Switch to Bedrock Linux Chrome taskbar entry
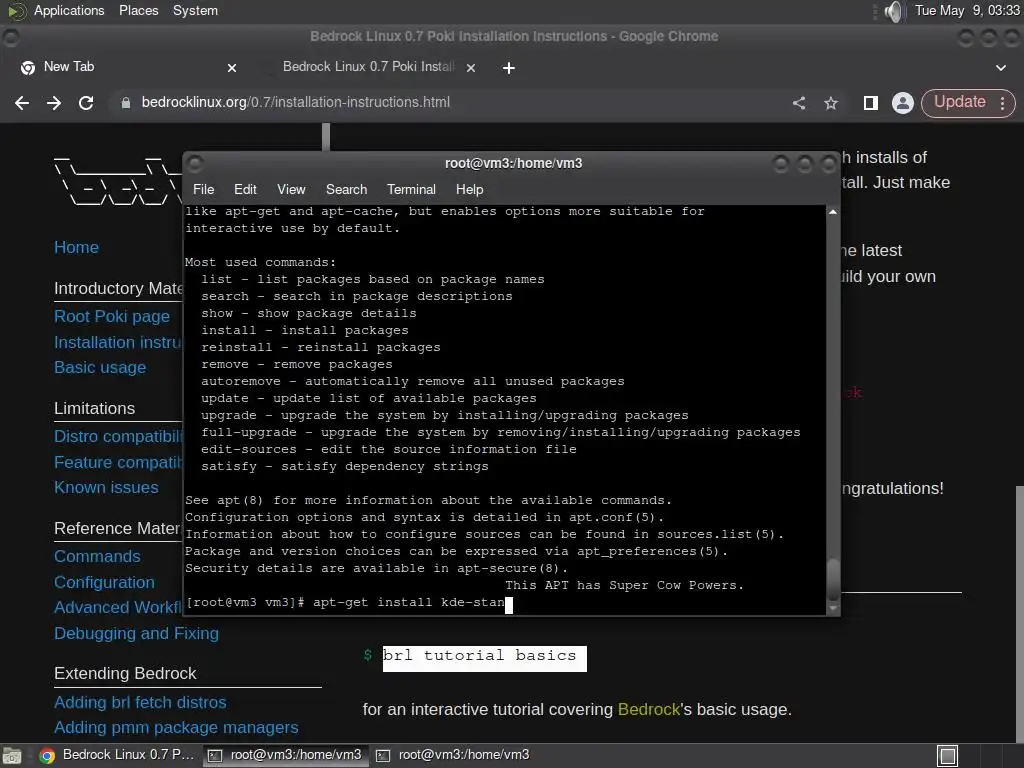1024x768 pixels. (118, 755)
